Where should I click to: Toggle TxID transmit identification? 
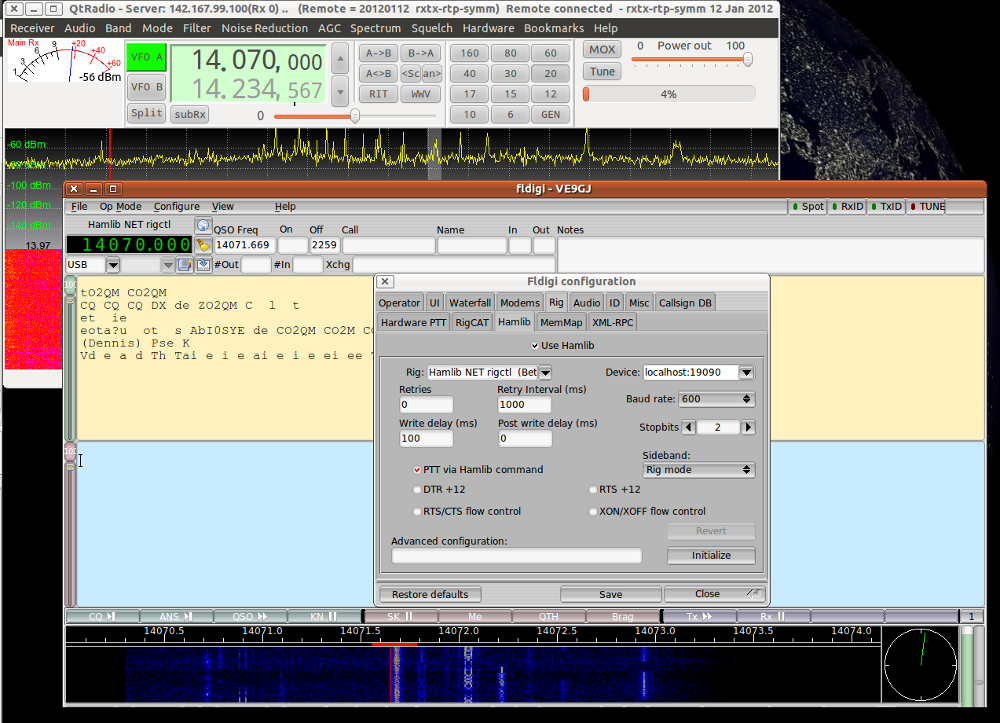(887, 206)
